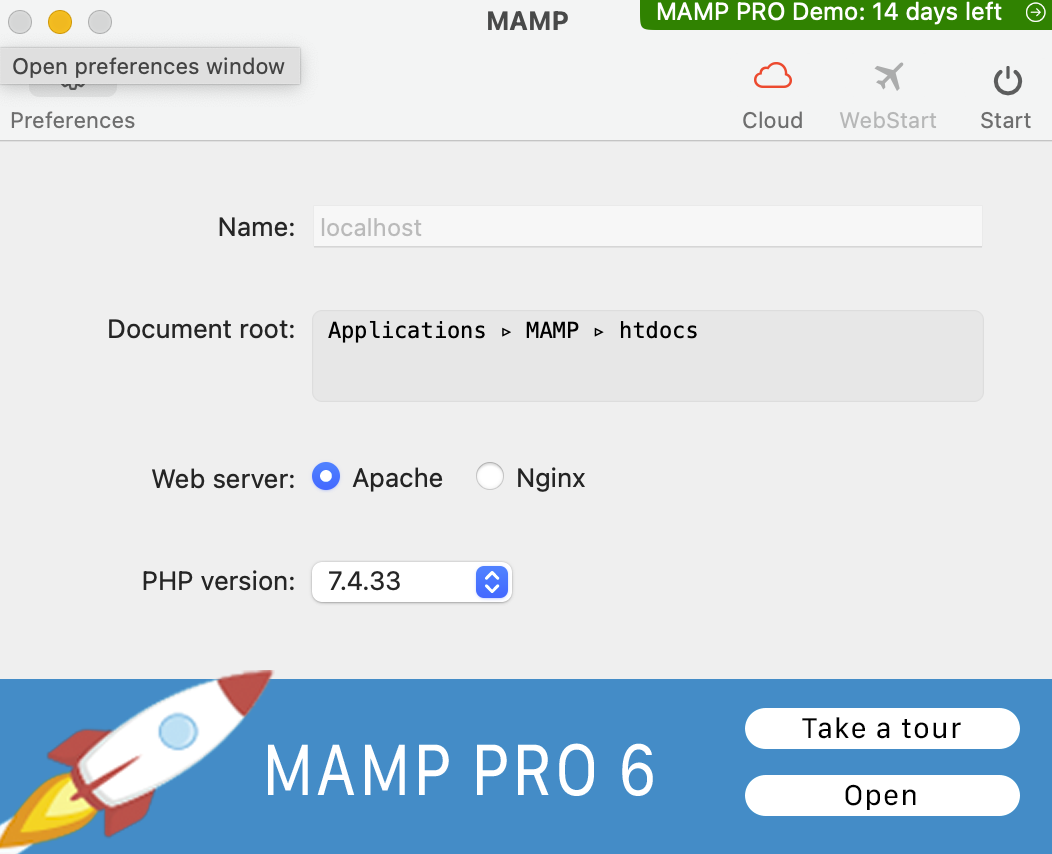
Task: Click the gray close window button
Action: (x=20, y=22)
